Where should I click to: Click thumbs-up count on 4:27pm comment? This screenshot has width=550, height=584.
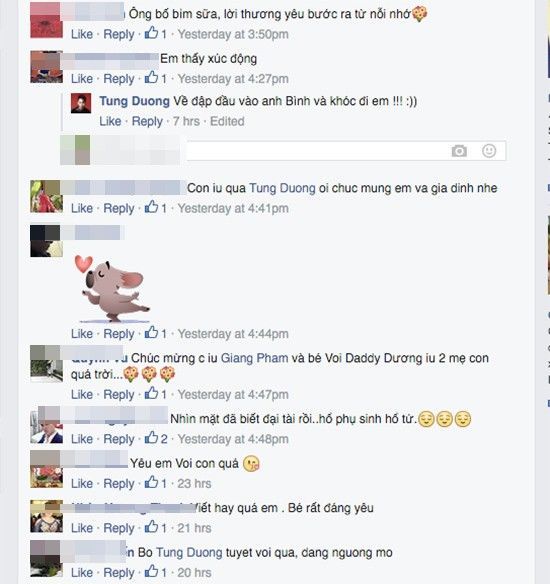pos(163,79)
